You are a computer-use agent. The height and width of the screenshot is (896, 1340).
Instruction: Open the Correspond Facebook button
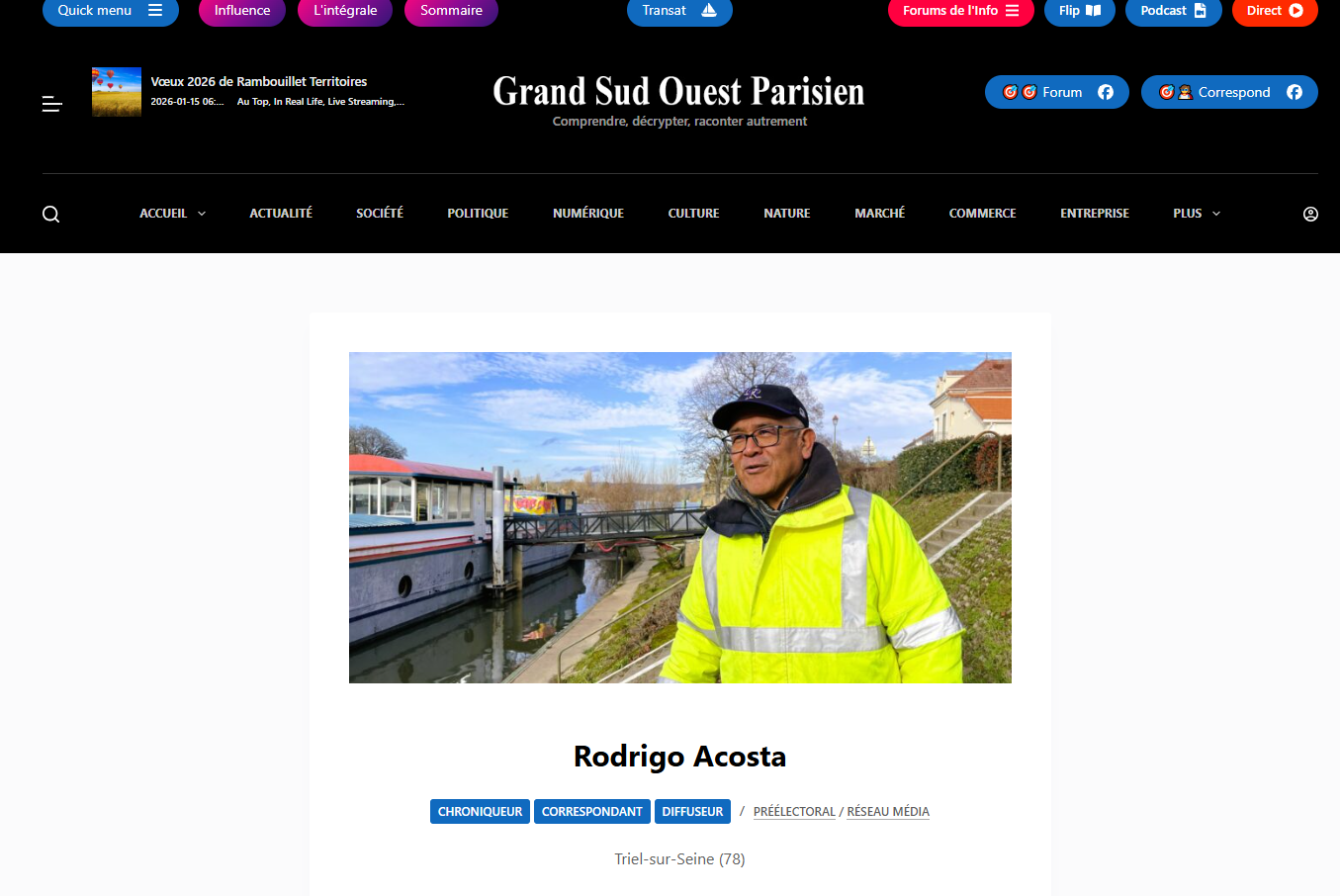(x=1229, y=92)
